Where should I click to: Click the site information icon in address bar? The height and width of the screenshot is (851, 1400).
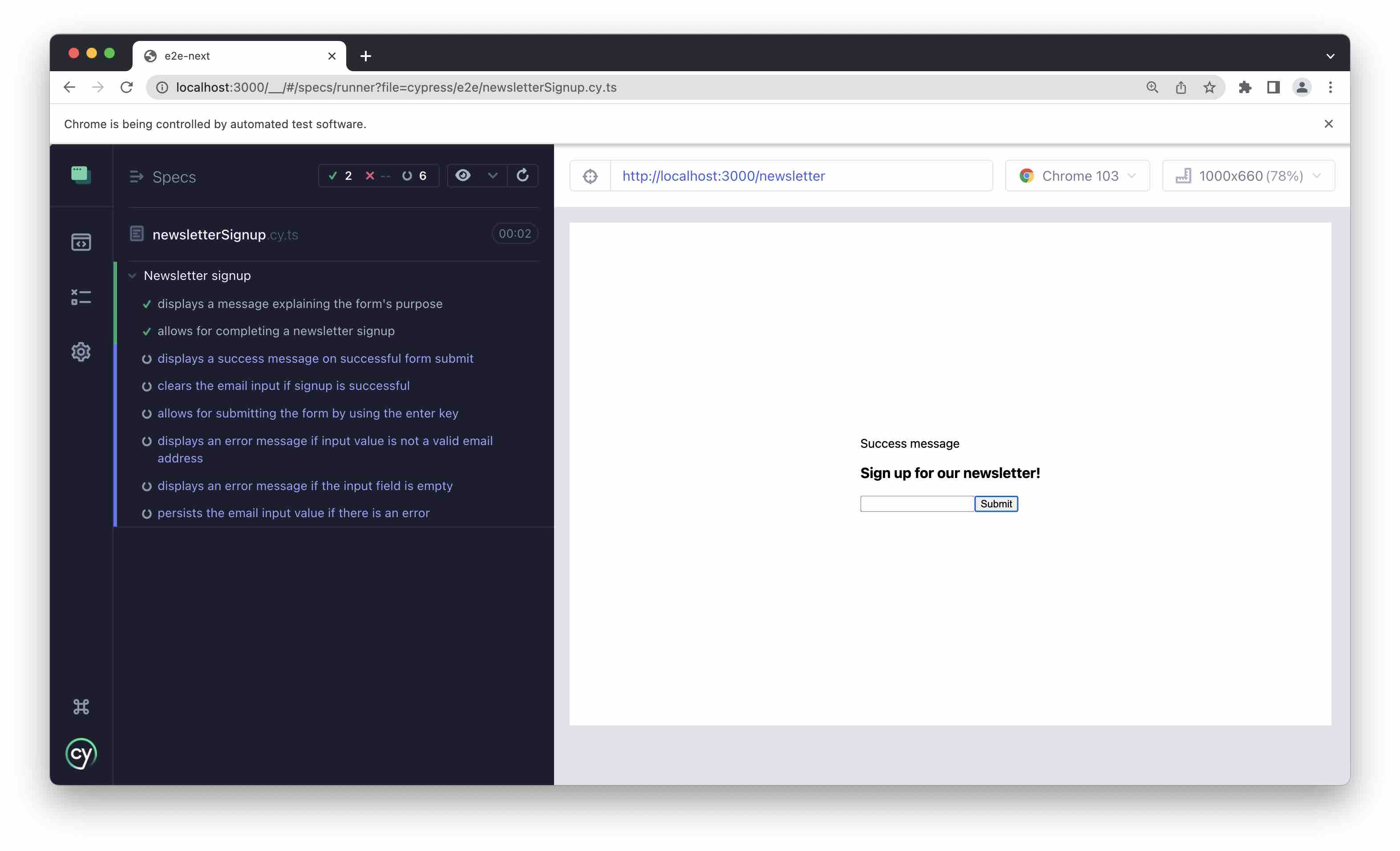point(162,87)
